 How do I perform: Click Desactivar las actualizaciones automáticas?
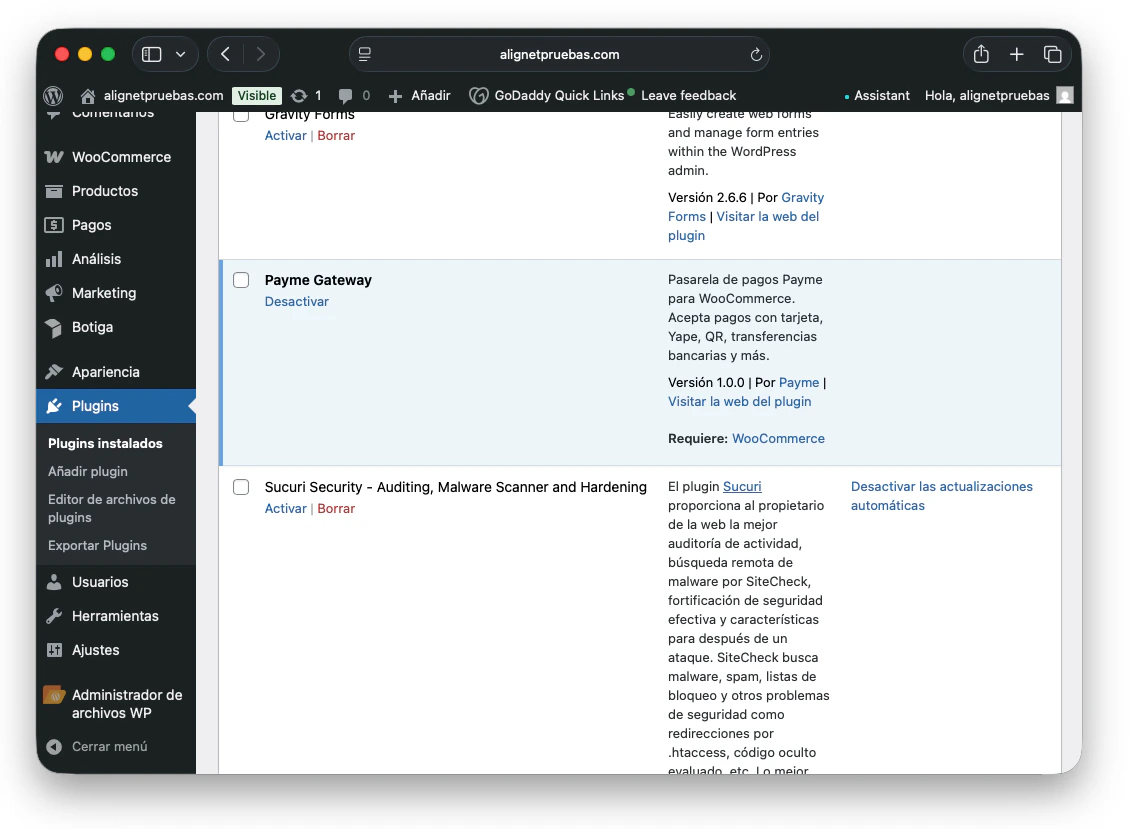pyautogui.click(x=942, y=496)
